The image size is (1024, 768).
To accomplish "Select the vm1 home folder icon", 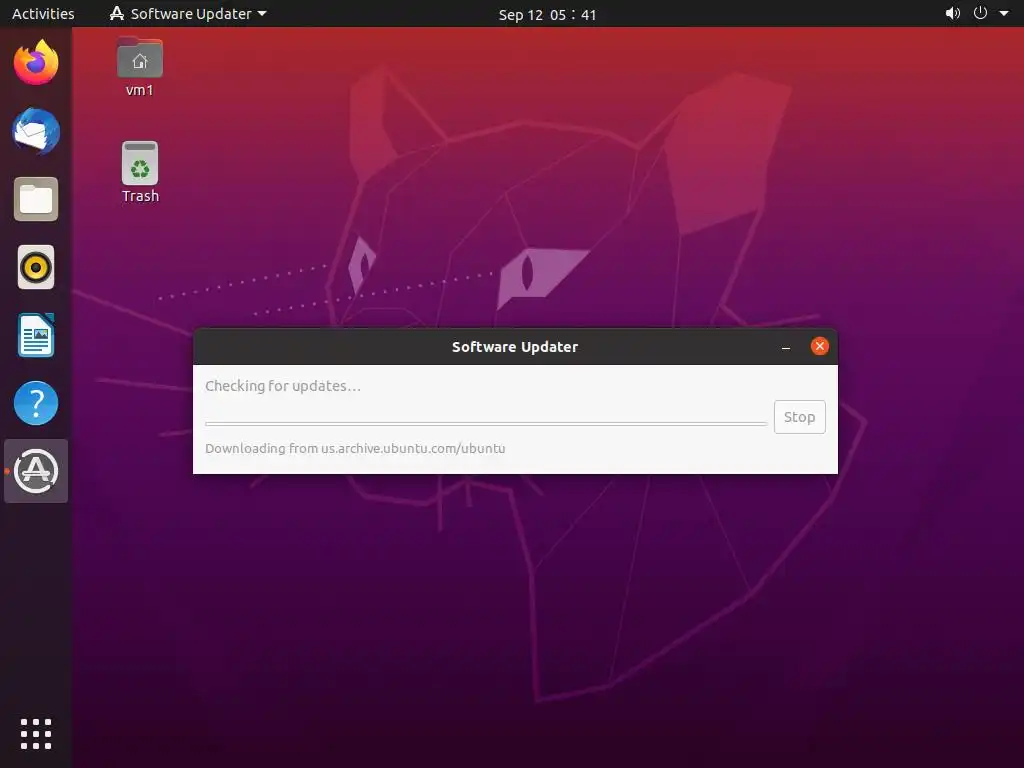I will tap(140, 67).
